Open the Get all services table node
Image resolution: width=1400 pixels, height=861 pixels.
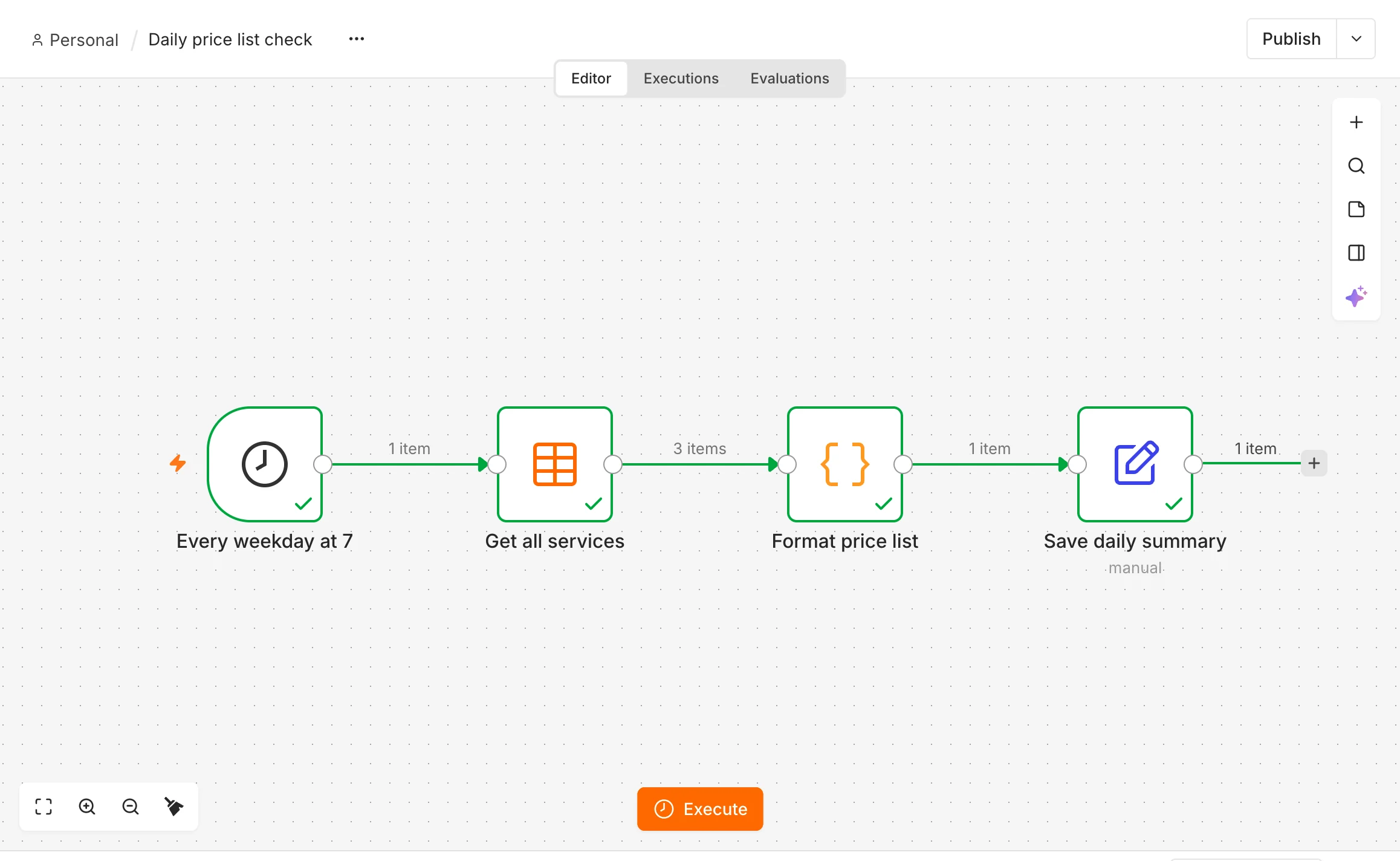(554, 464)
